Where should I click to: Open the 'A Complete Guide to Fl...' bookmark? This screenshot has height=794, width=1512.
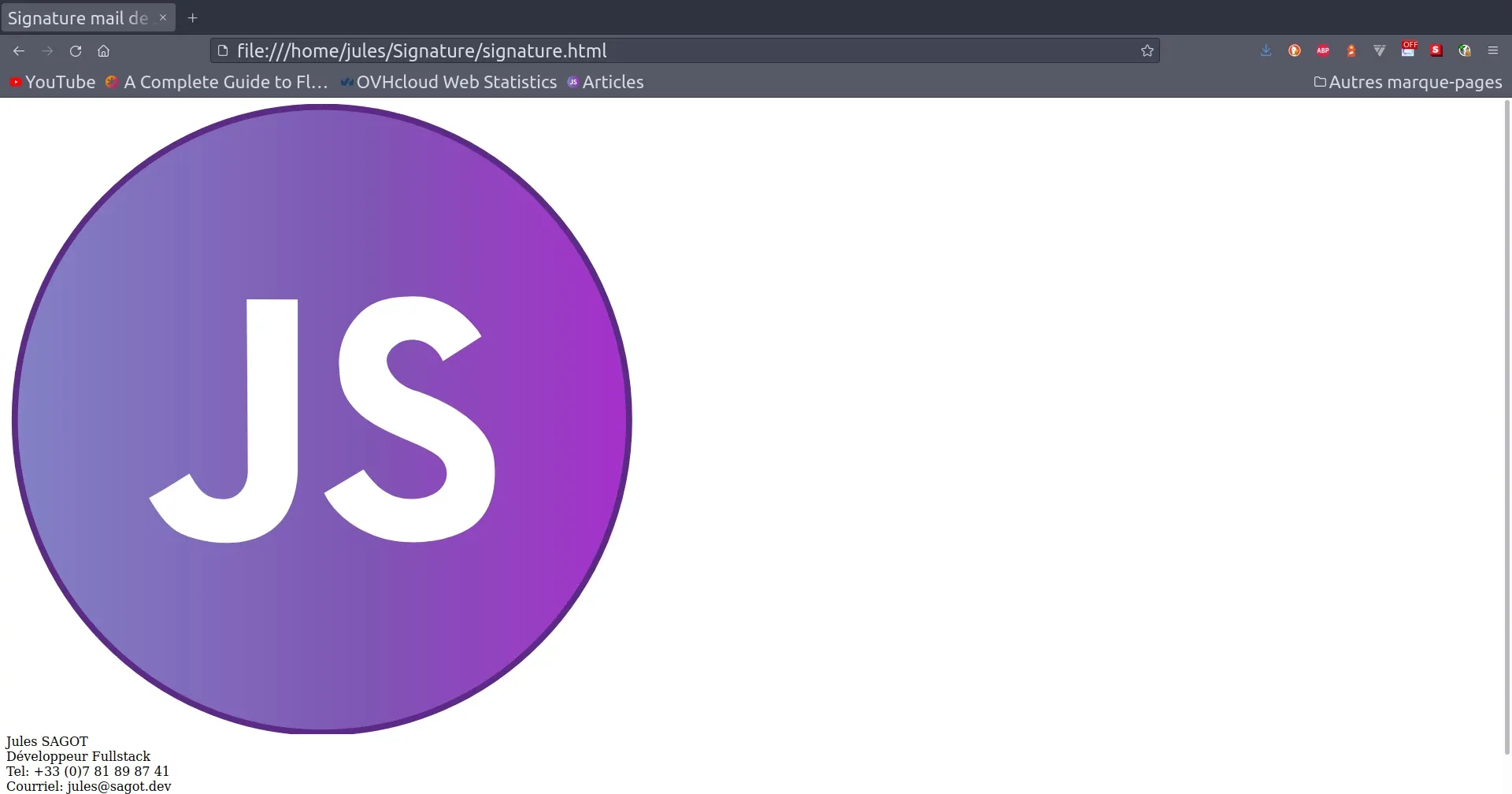217,82
